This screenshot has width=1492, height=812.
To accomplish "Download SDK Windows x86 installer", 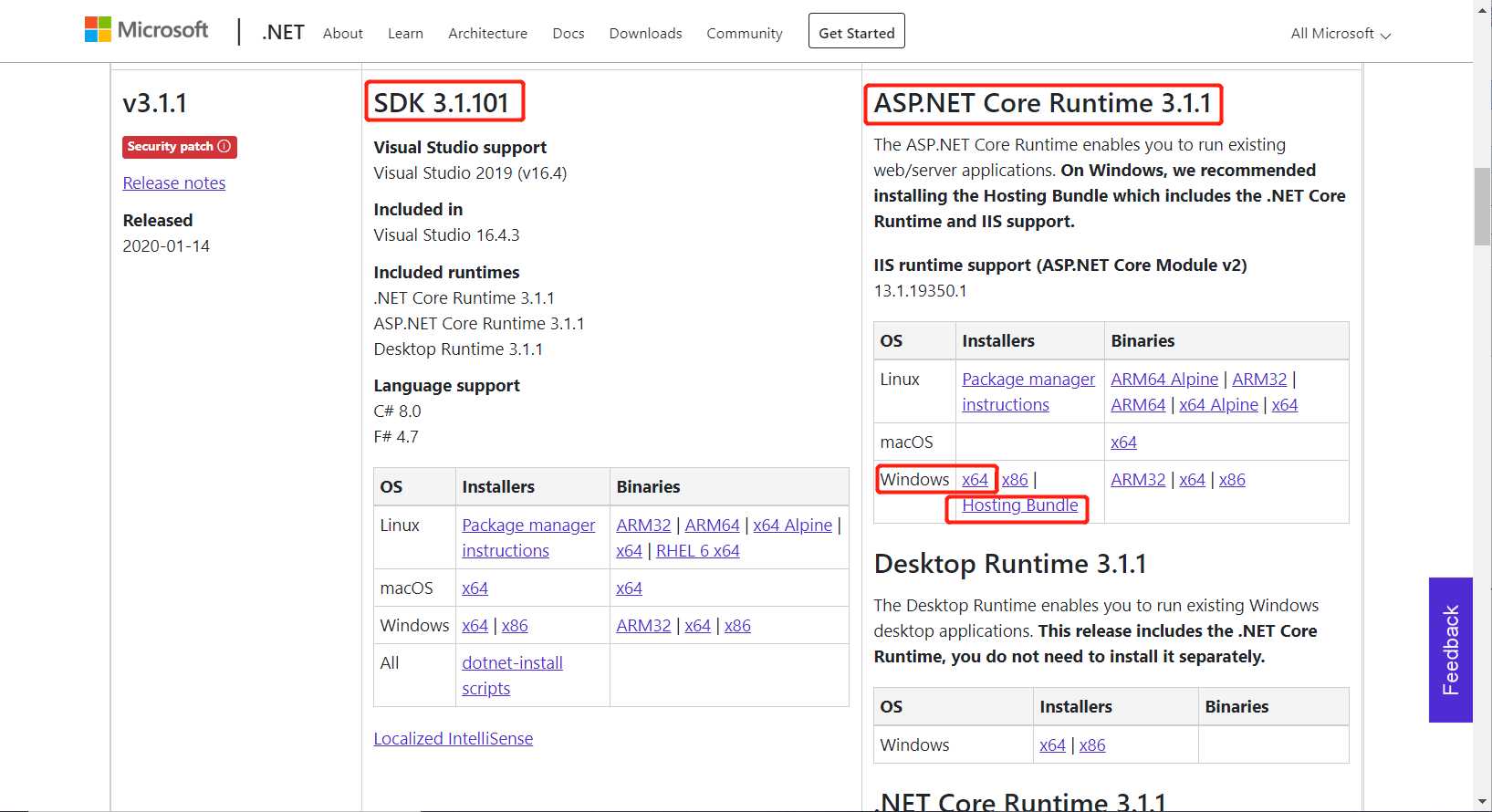I will [515, 625].
